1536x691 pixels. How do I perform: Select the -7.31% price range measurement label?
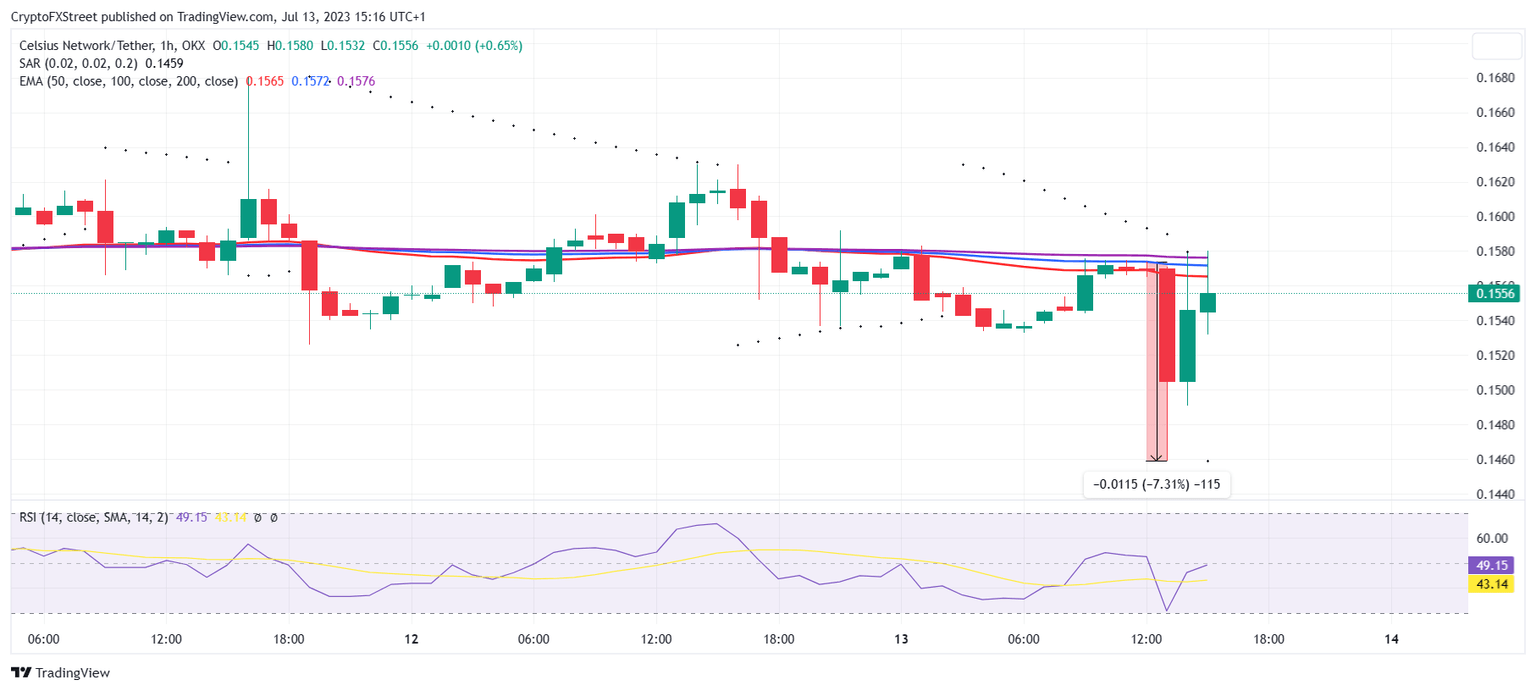click(1157, 484)
